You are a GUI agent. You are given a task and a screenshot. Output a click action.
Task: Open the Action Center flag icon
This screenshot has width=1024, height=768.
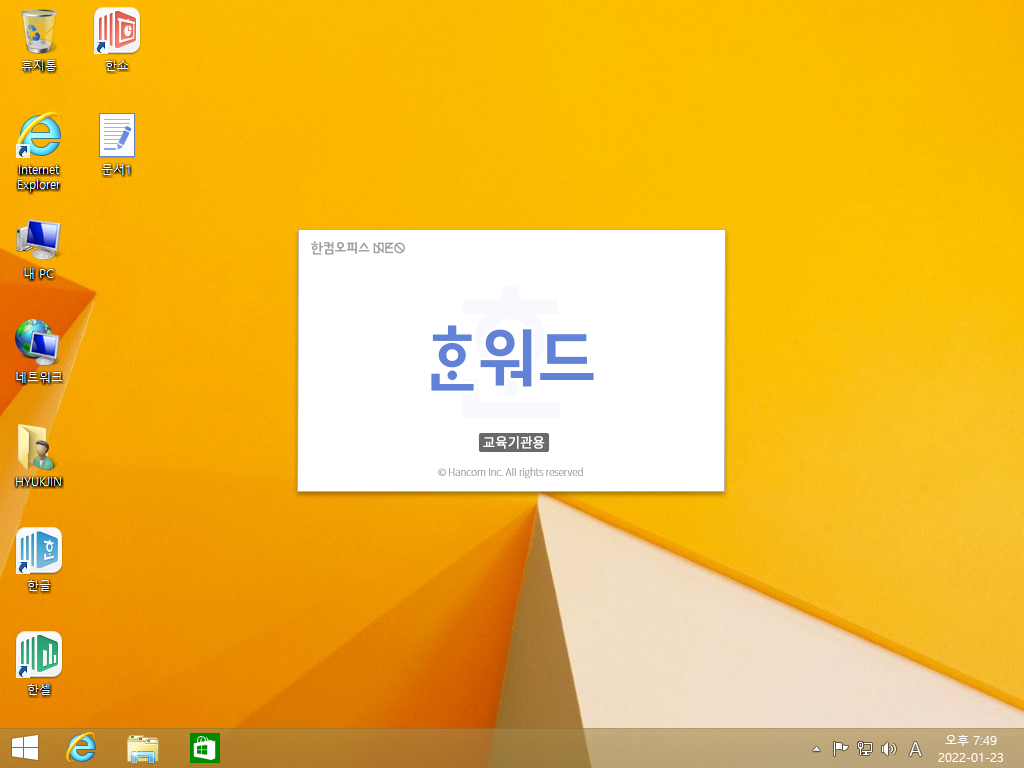[x=840, y=749]
